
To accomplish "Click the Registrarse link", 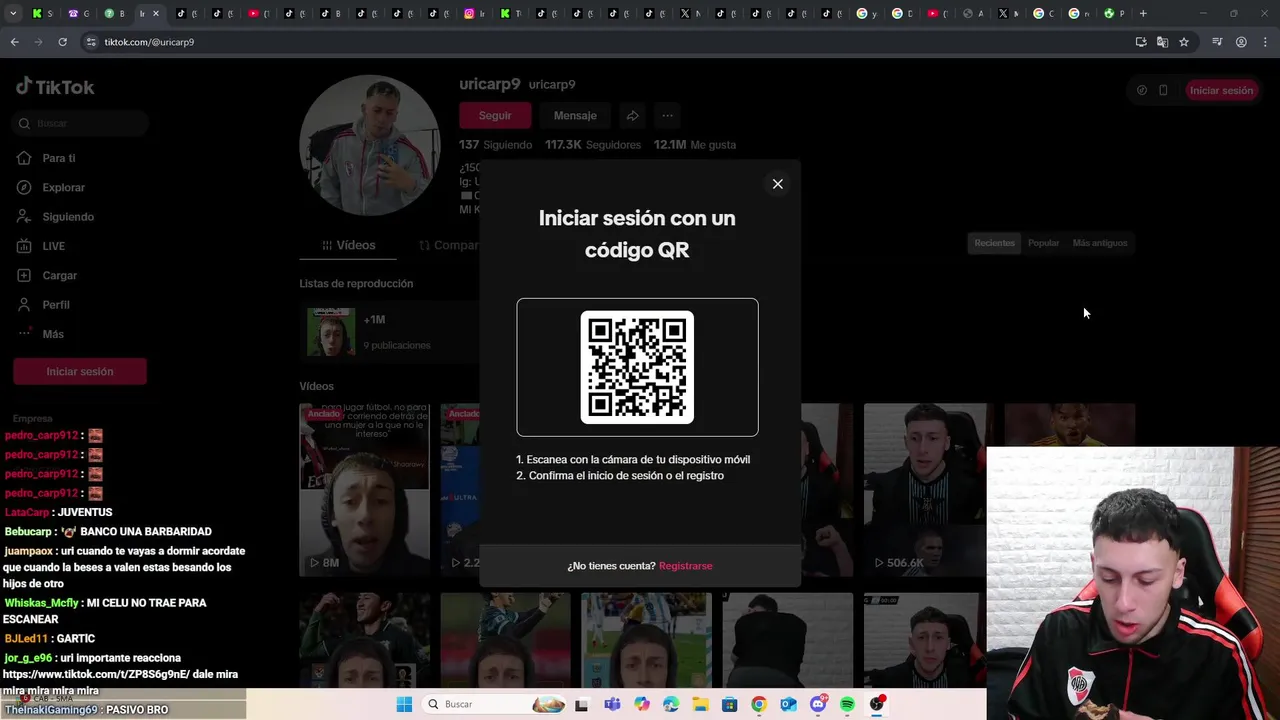I will (686, 566).
